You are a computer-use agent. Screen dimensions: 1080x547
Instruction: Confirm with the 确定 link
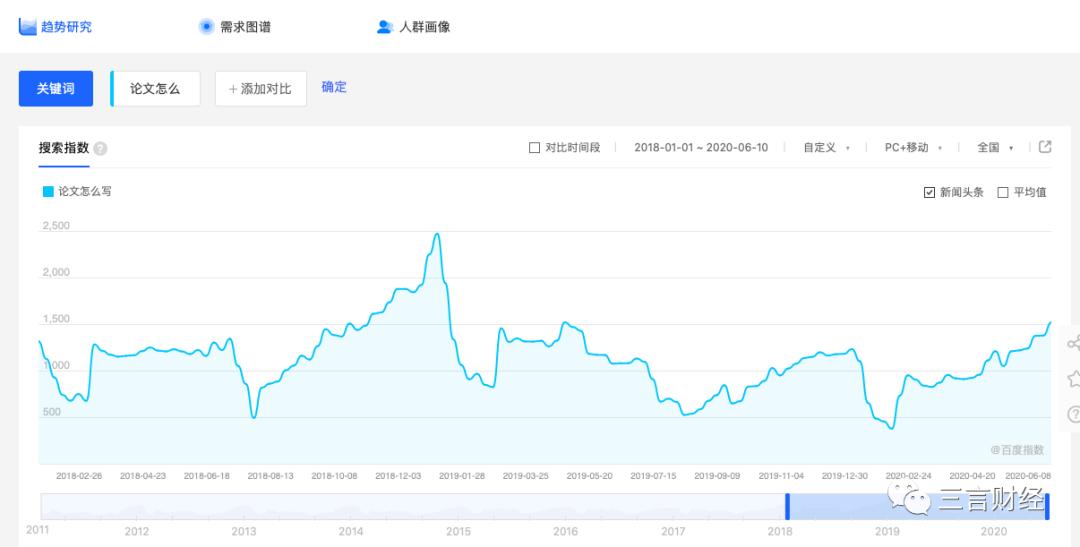[334, 87]
